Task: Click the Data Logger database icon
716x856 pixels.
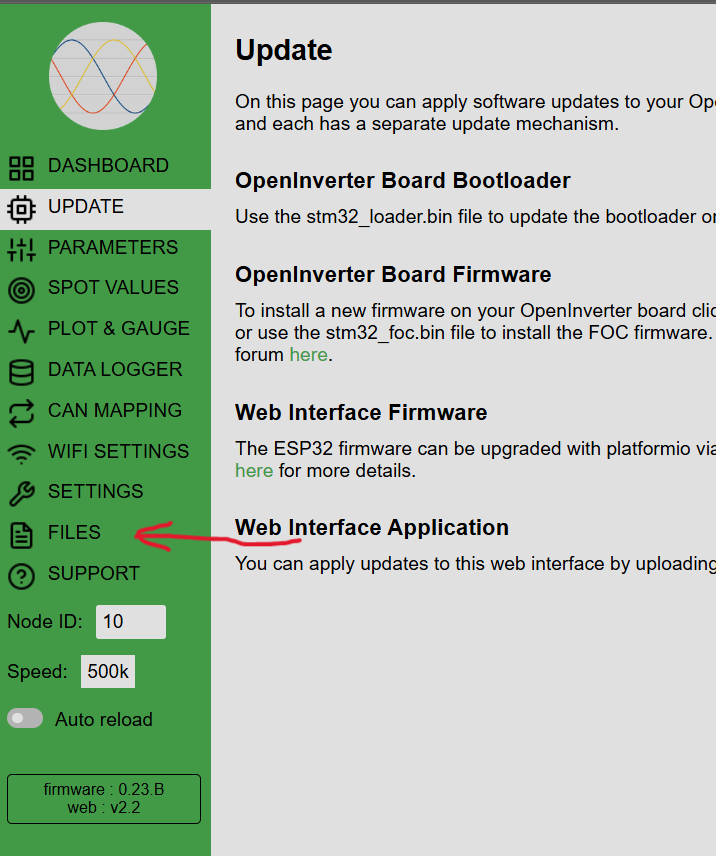Action: [x=21, y=371]
